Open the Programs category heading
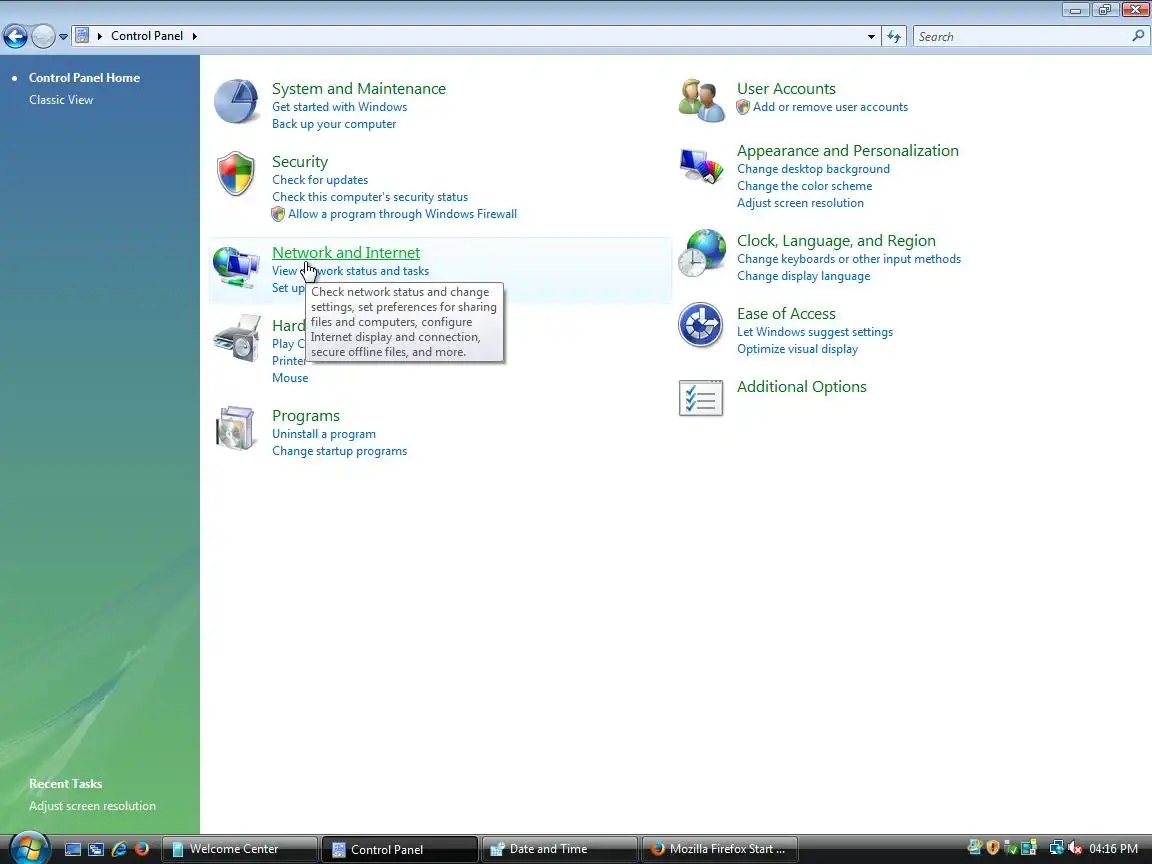The width and height of the screenshot is (1152, 864). point(306,416)
